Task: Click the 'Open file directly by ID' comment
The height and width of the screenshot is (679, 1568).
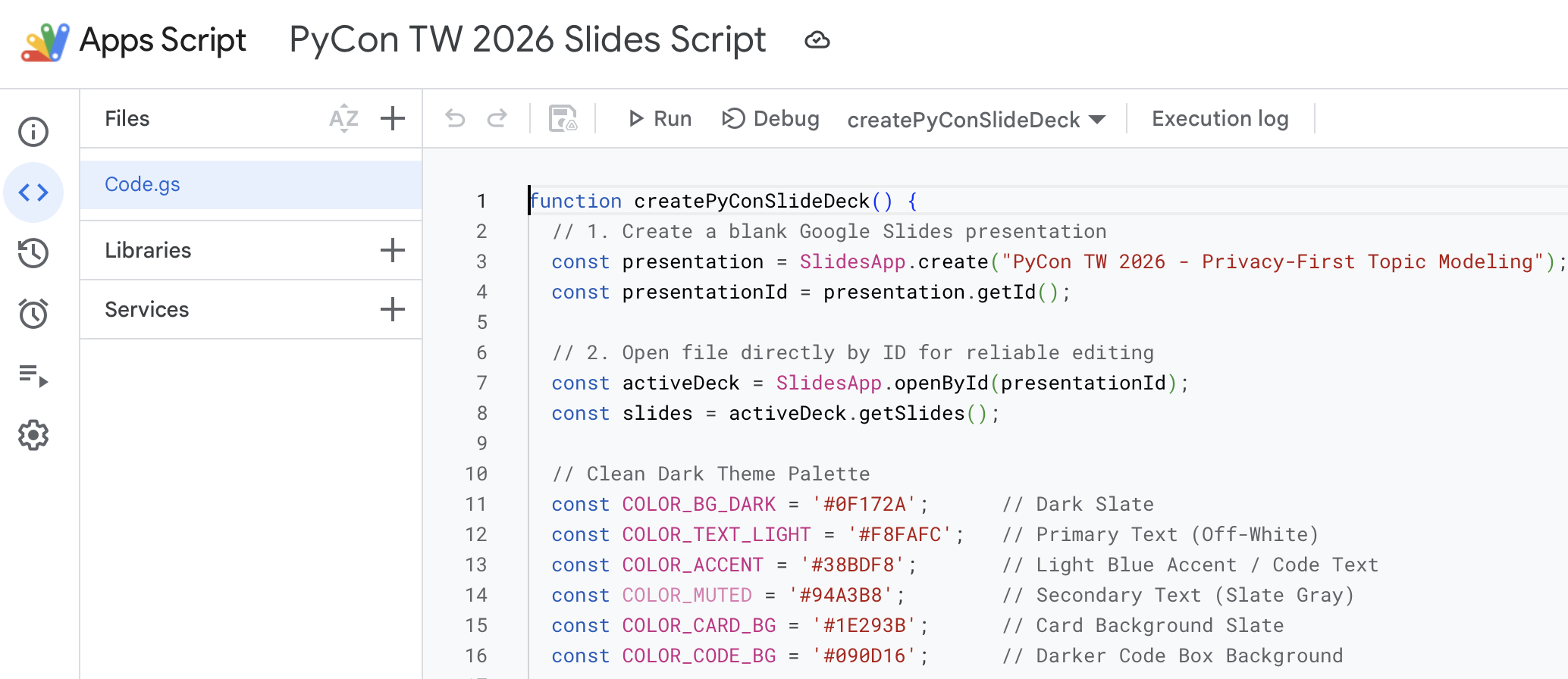Action: point(853,352)
